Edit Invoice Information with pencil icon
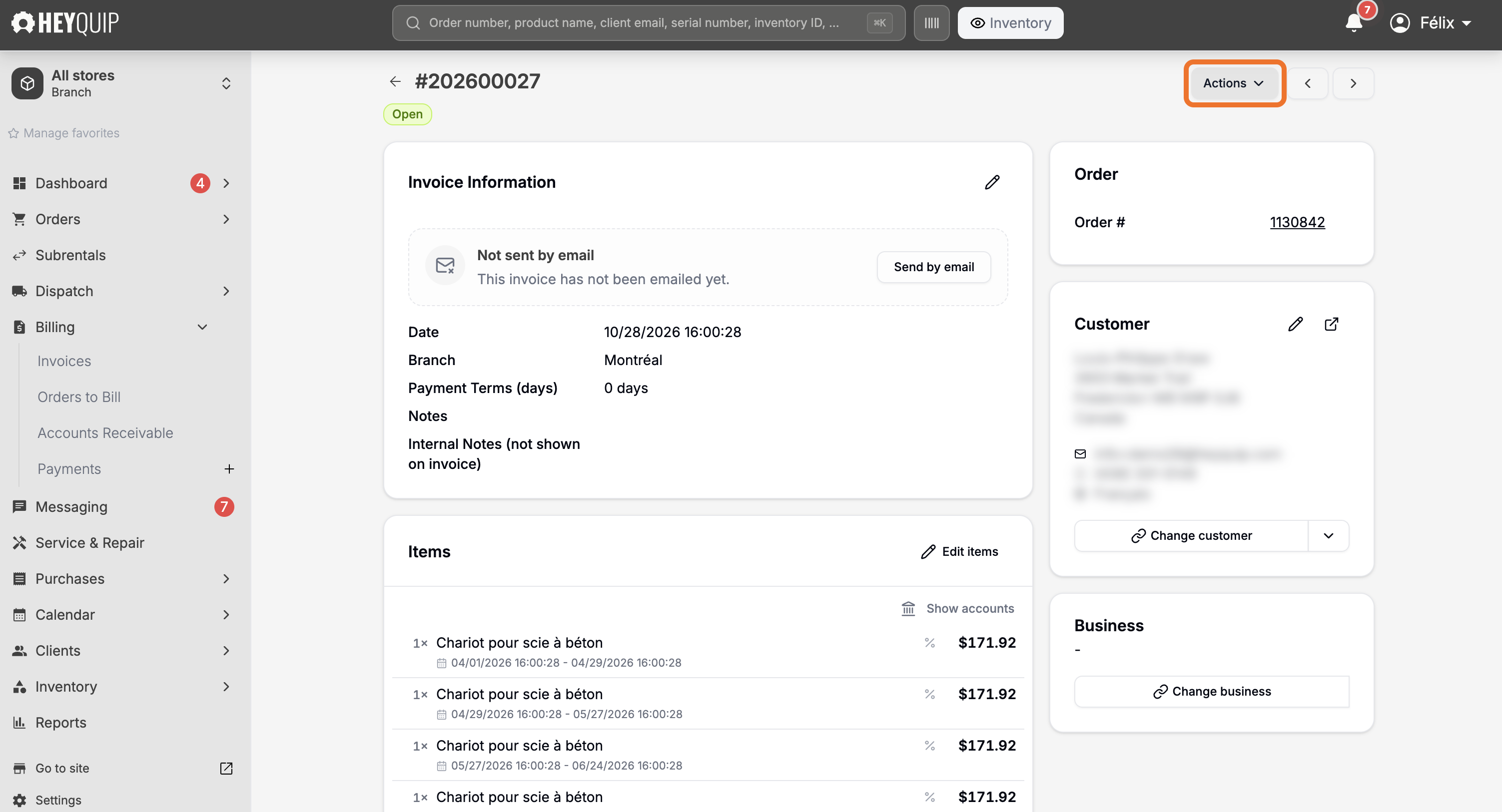 coord(992,182)
